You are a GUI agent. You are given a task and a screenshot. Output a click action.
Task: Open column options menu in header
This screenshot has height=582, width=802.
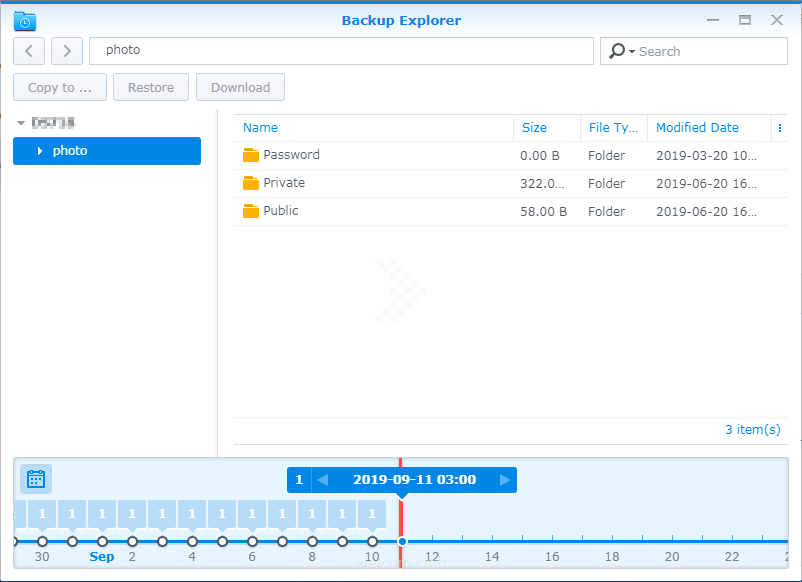click(x=779, y=128)
